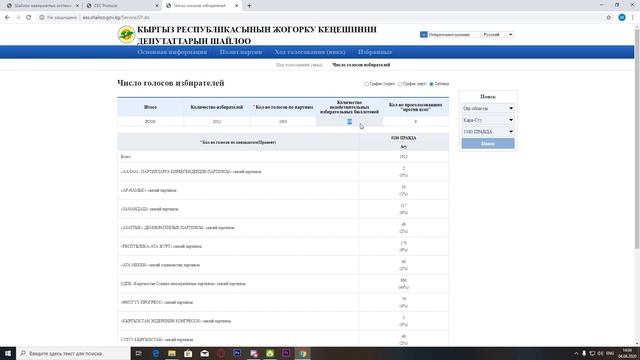Open the Ош области region dropdown
This screenshot has height=360, width=640.
[x=488, y=109]
